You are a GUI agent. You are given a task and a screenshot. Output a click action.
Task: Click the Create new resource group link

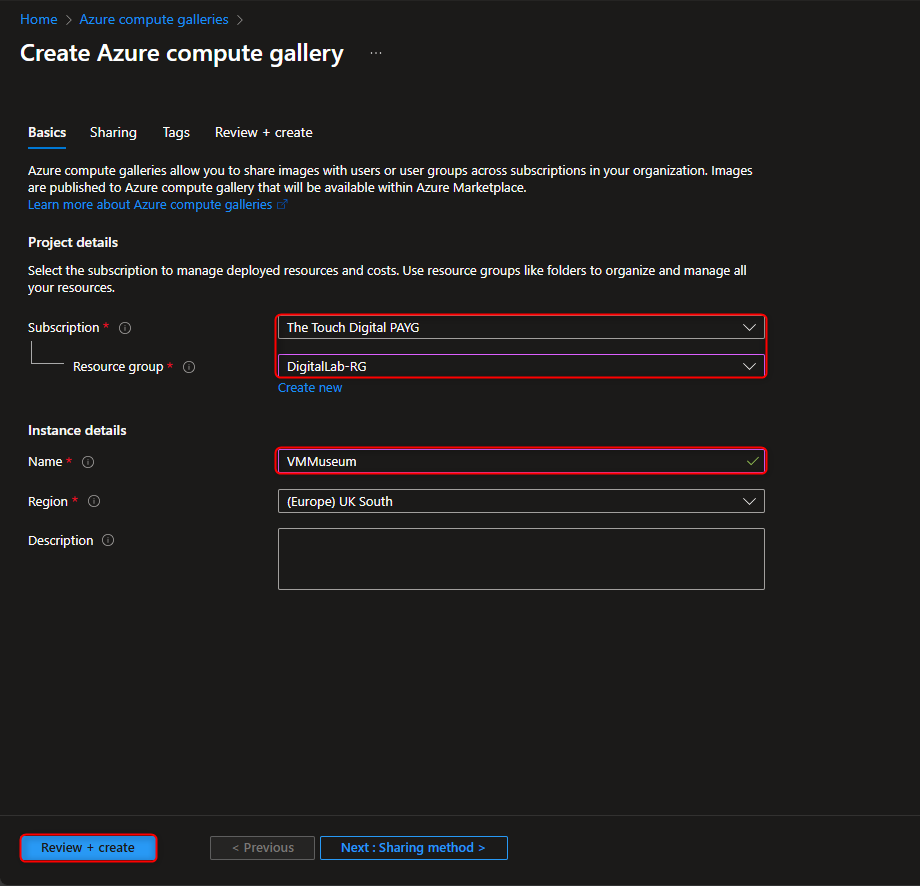[x=310, y=387]
